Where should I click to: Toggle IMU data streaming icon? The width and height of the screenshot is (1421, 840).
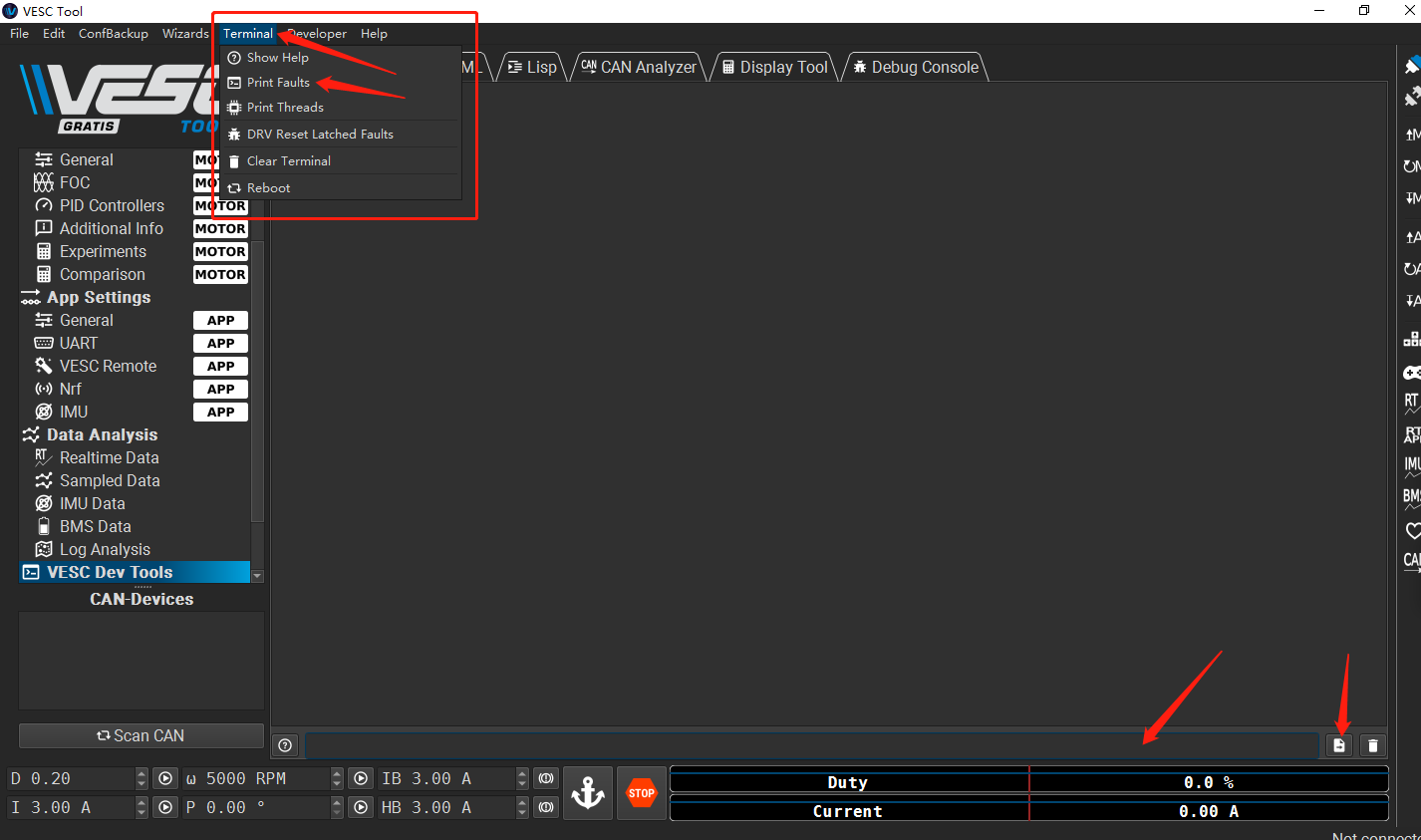tap(1412, 466)
